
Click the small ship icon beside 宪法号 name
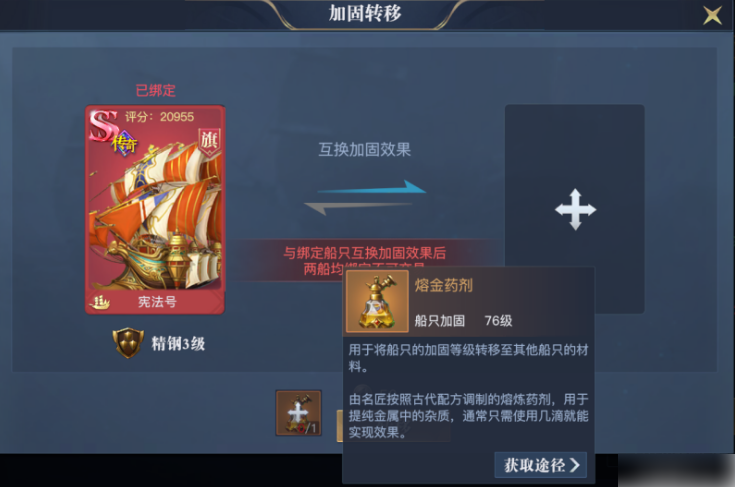(99, 302)
